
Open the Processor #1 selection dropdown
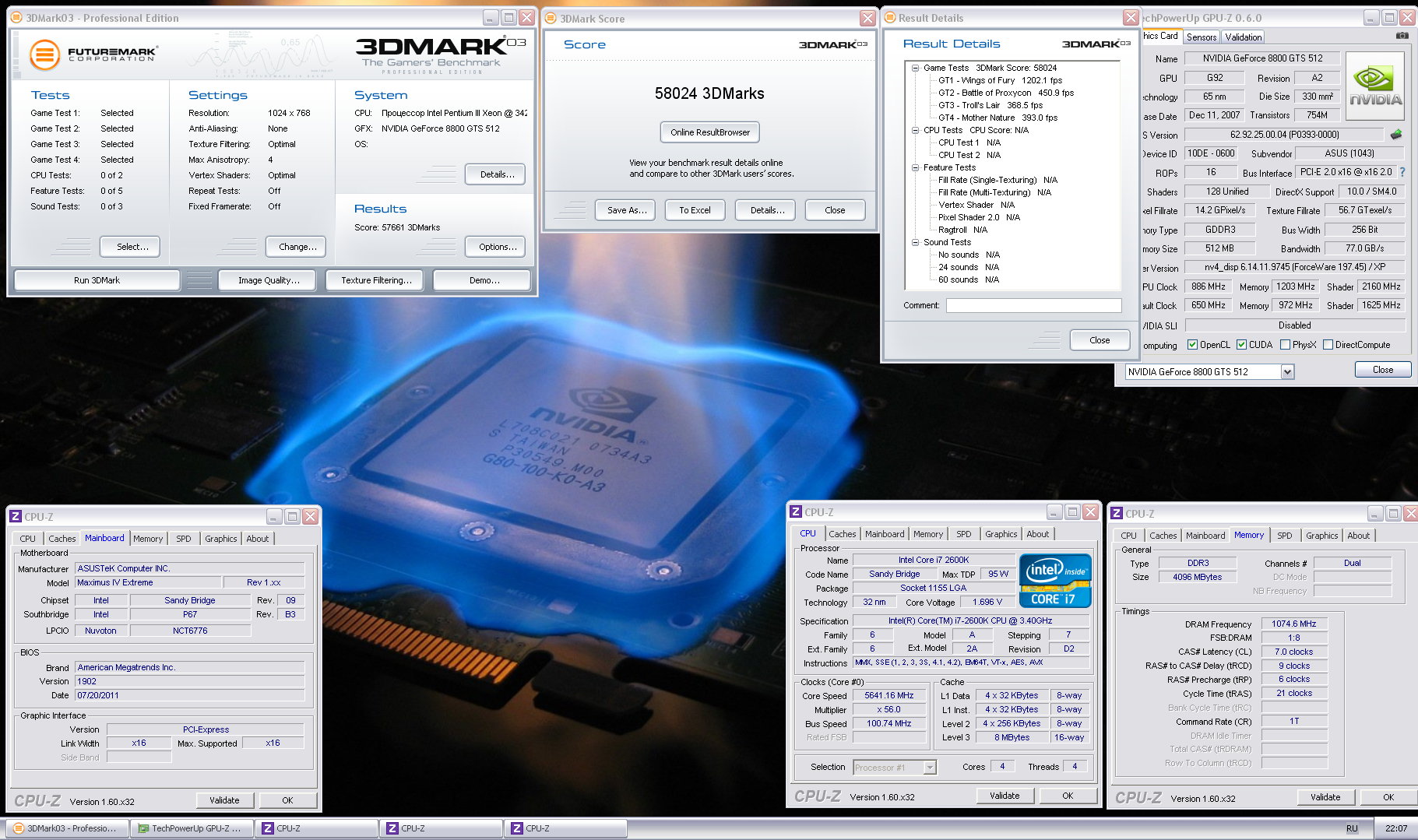click(929, 768)
